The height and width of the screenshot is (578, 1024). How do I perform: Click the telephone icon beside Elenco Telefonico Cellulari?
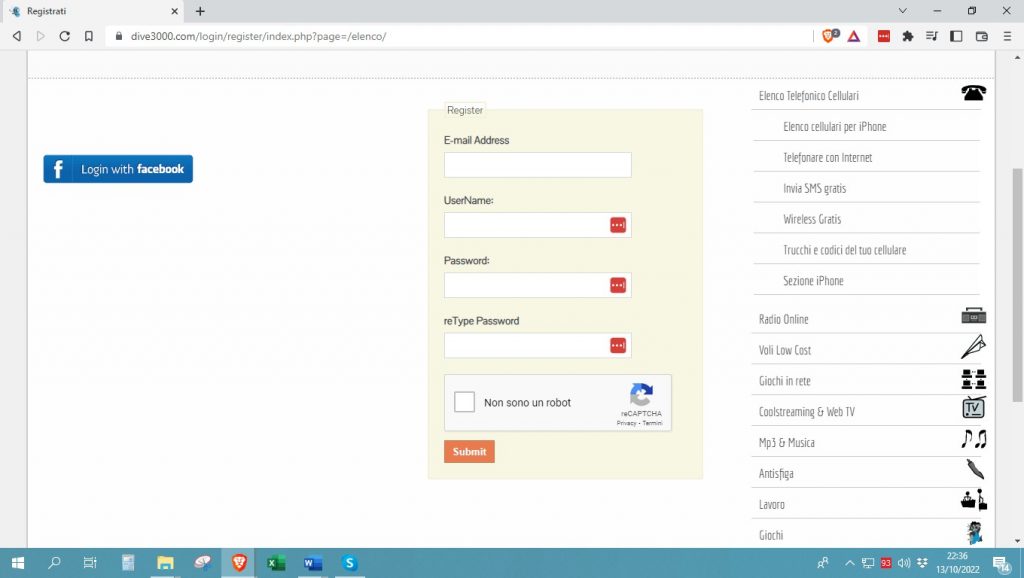tap(973, 93)
